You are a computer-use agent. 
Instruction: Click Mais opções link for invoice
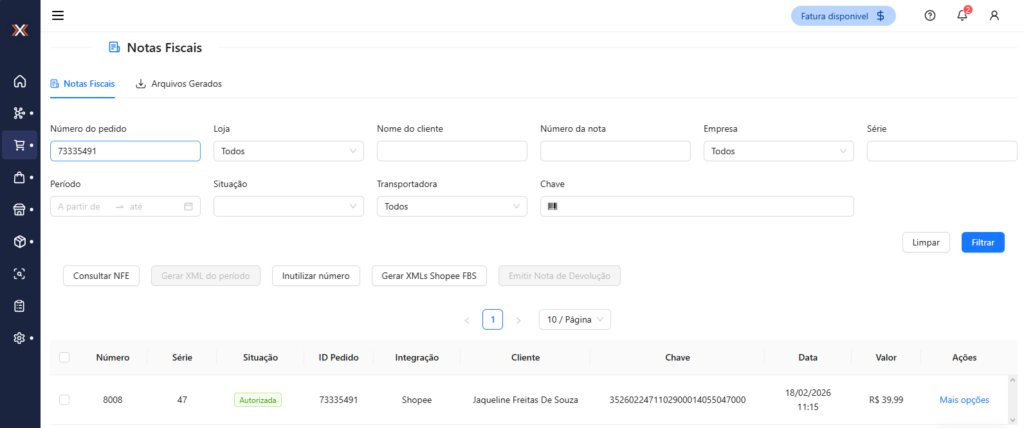coord(964,400)
